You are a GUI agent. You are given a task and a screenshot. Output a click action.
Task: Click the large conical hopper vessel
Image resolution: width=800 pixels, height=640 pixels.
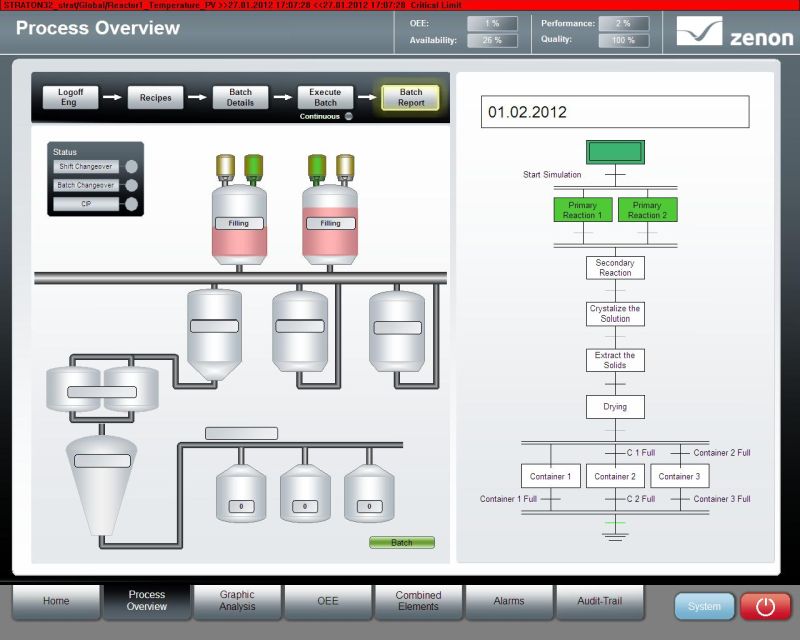tap(101, 479)
